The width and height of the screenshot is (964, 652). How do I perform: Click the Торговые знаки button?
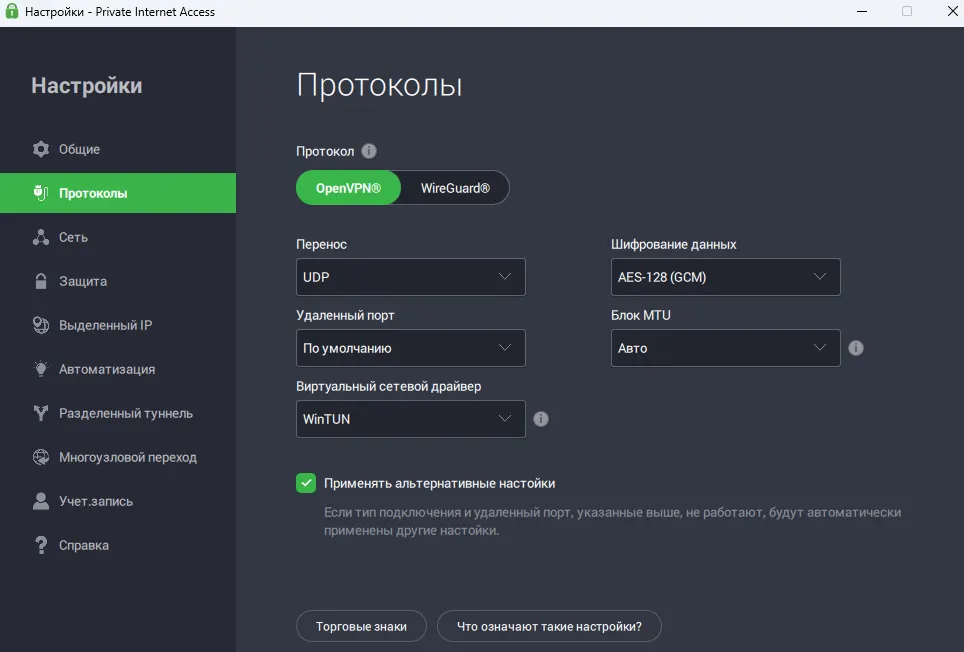(x=361, y=626)
